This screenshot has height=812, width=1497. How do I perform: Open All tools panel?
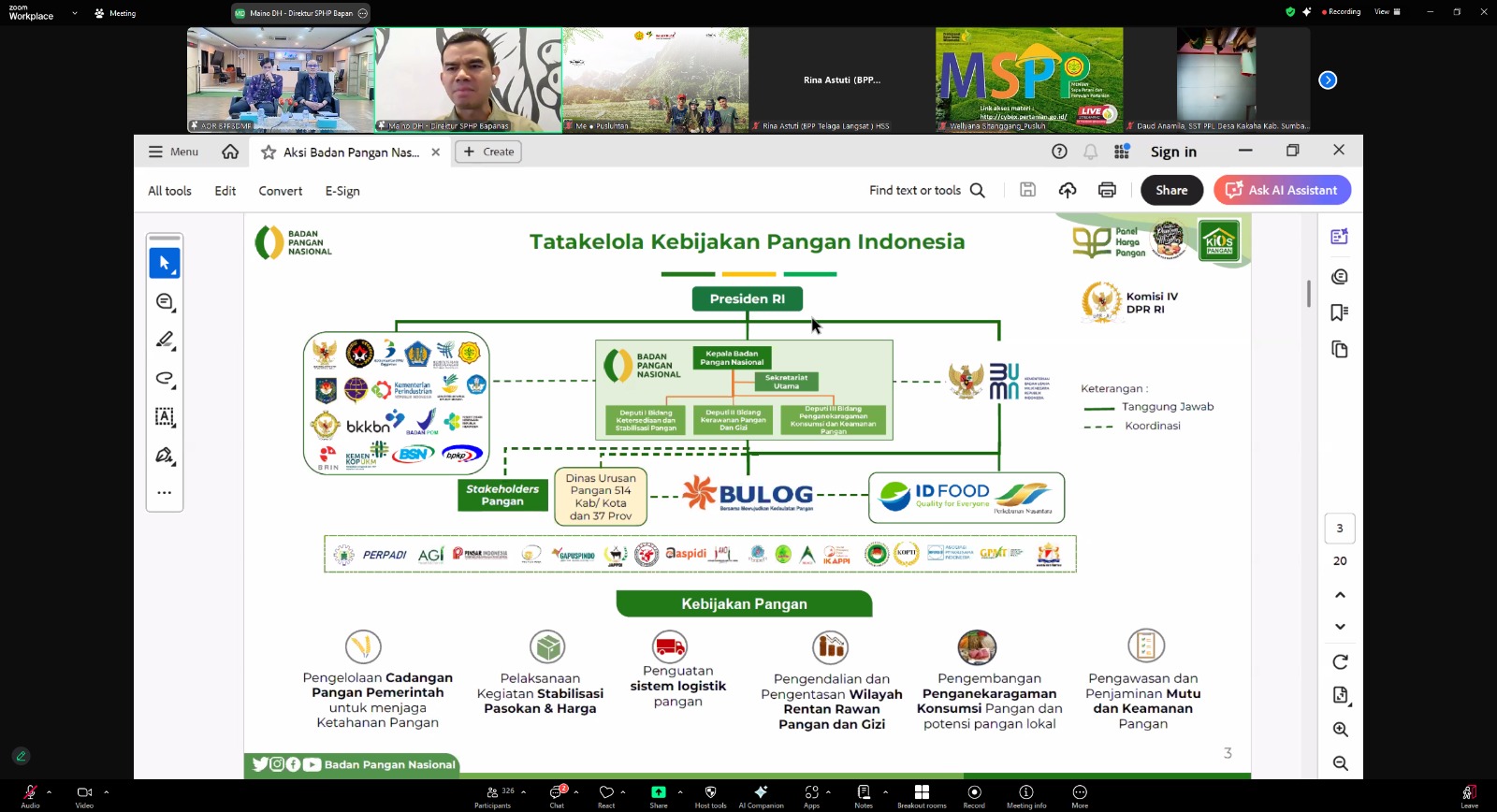coord(169,191)
